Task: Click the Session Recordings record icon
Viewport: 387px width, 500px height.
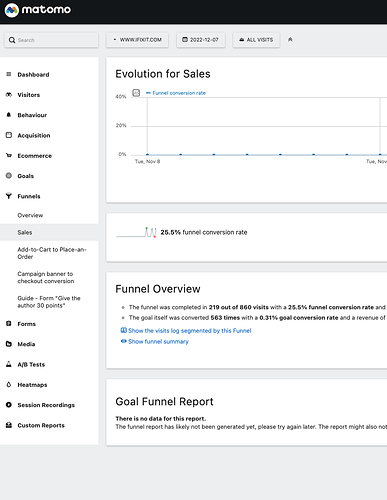Action: pos(9,405)
